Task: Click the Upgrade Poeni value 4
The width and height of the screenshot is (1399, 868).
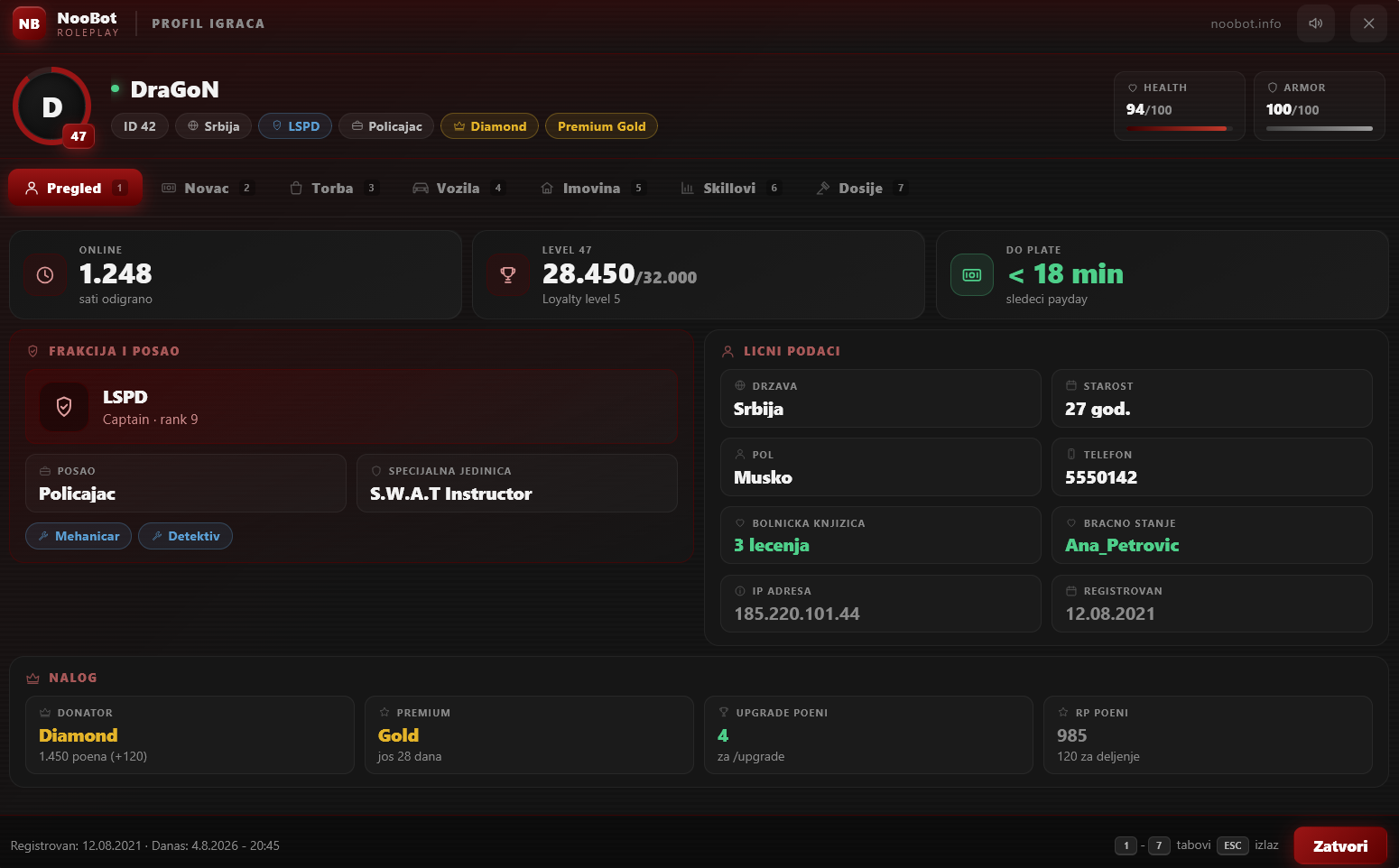Action: 723,735
